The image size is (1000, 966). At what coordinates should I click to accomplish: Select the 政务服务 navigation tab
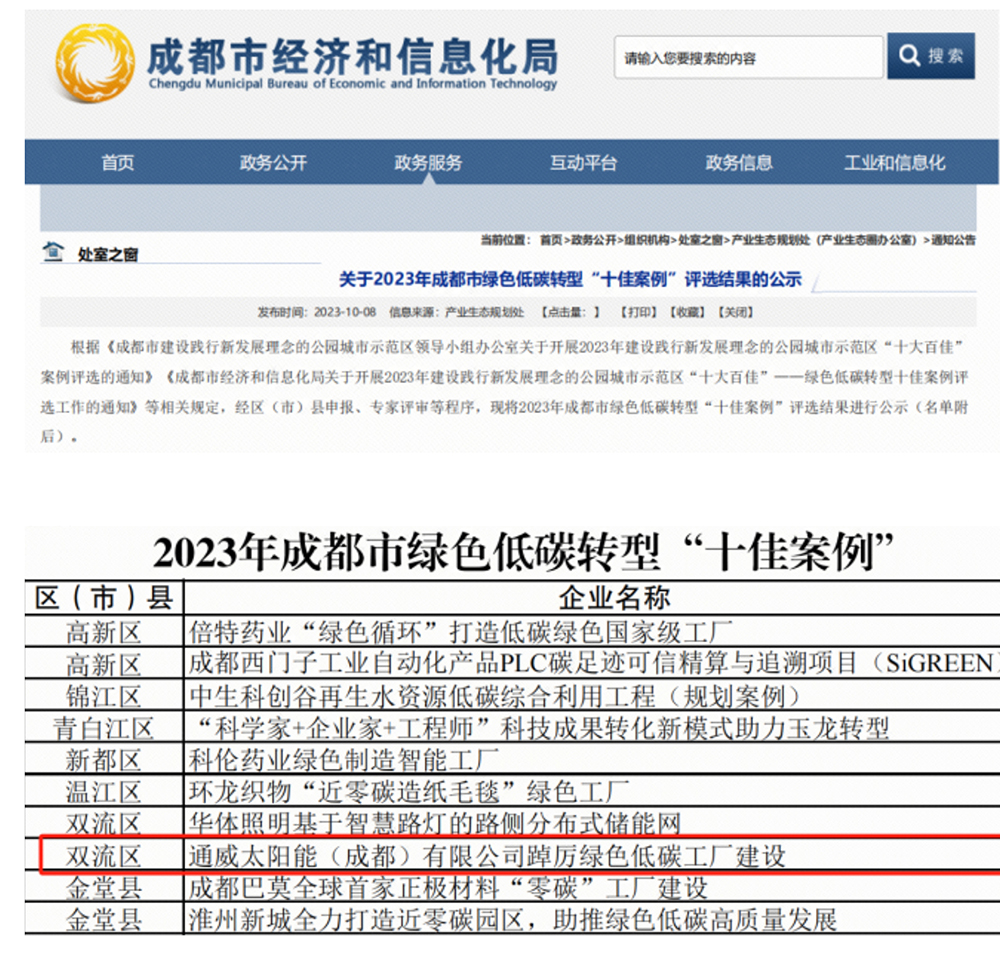point(428,163)
